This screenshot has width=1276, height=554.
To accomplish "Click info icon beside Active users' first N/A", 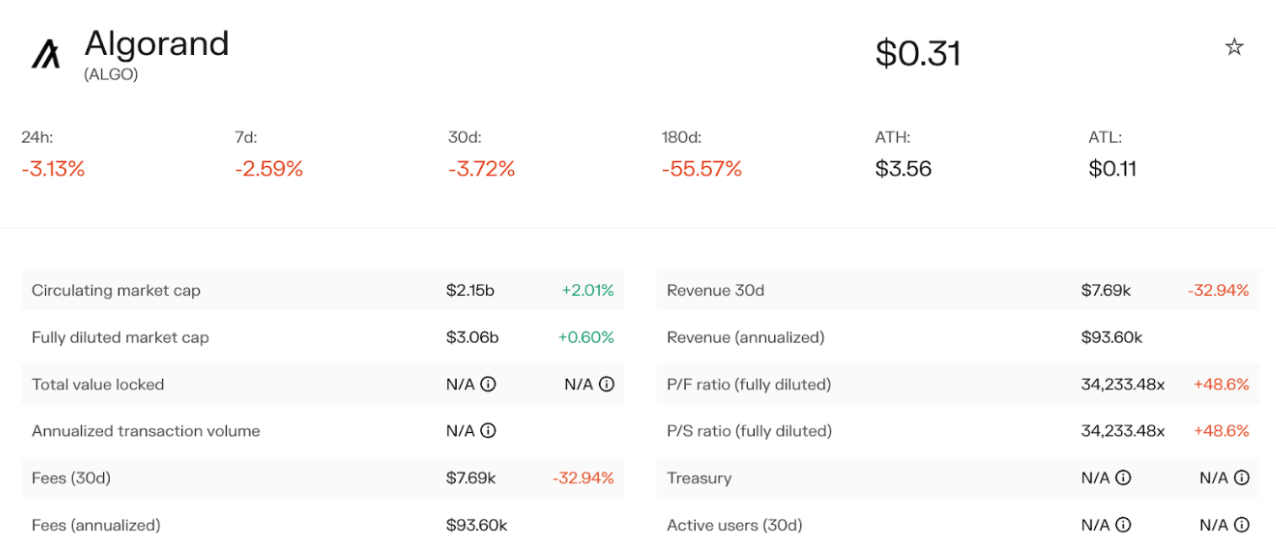I will [1123, 525].
